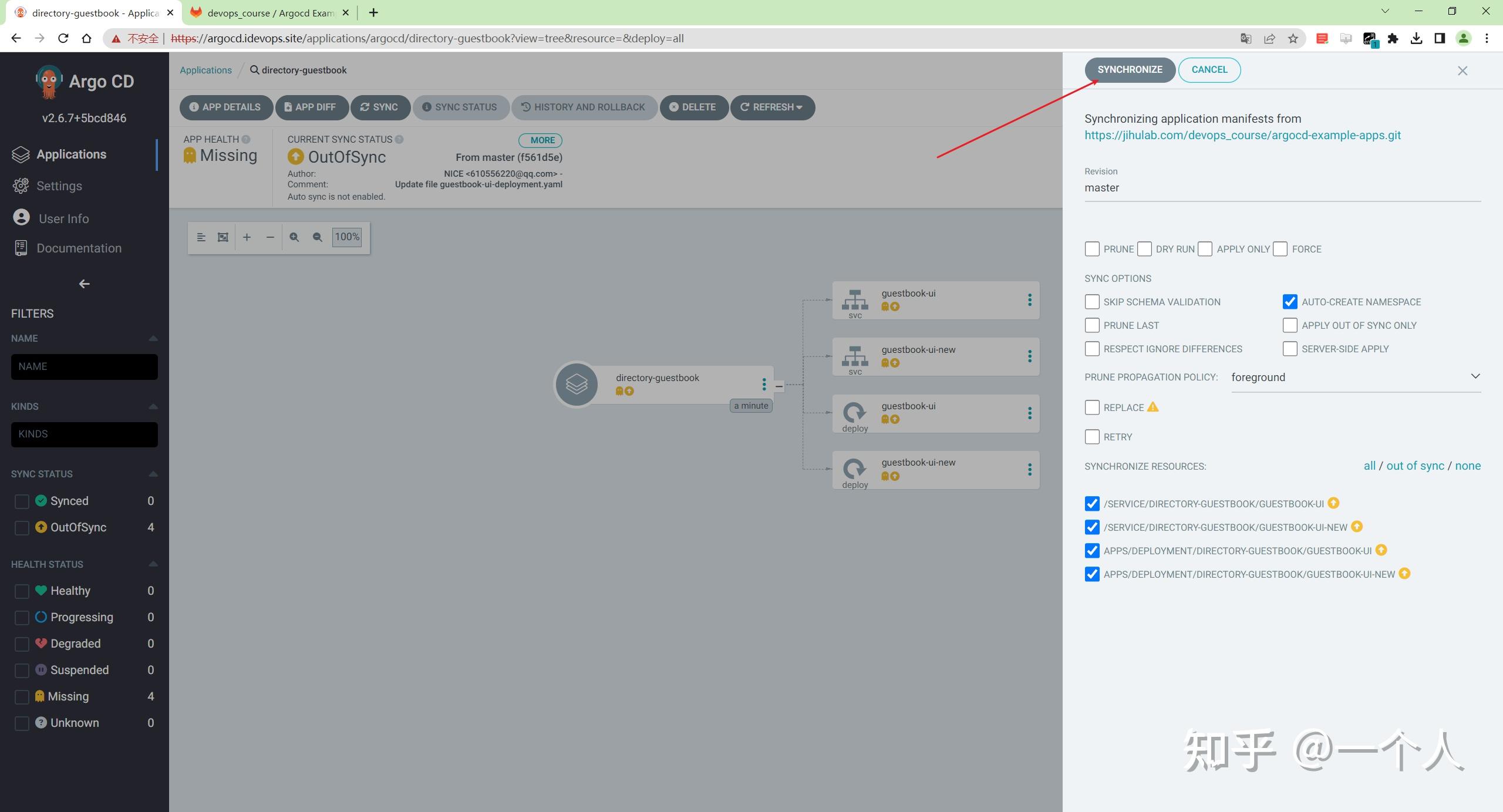
Task: Open the Prune Propagation Policy dropdown
Action: [1356, 378]
